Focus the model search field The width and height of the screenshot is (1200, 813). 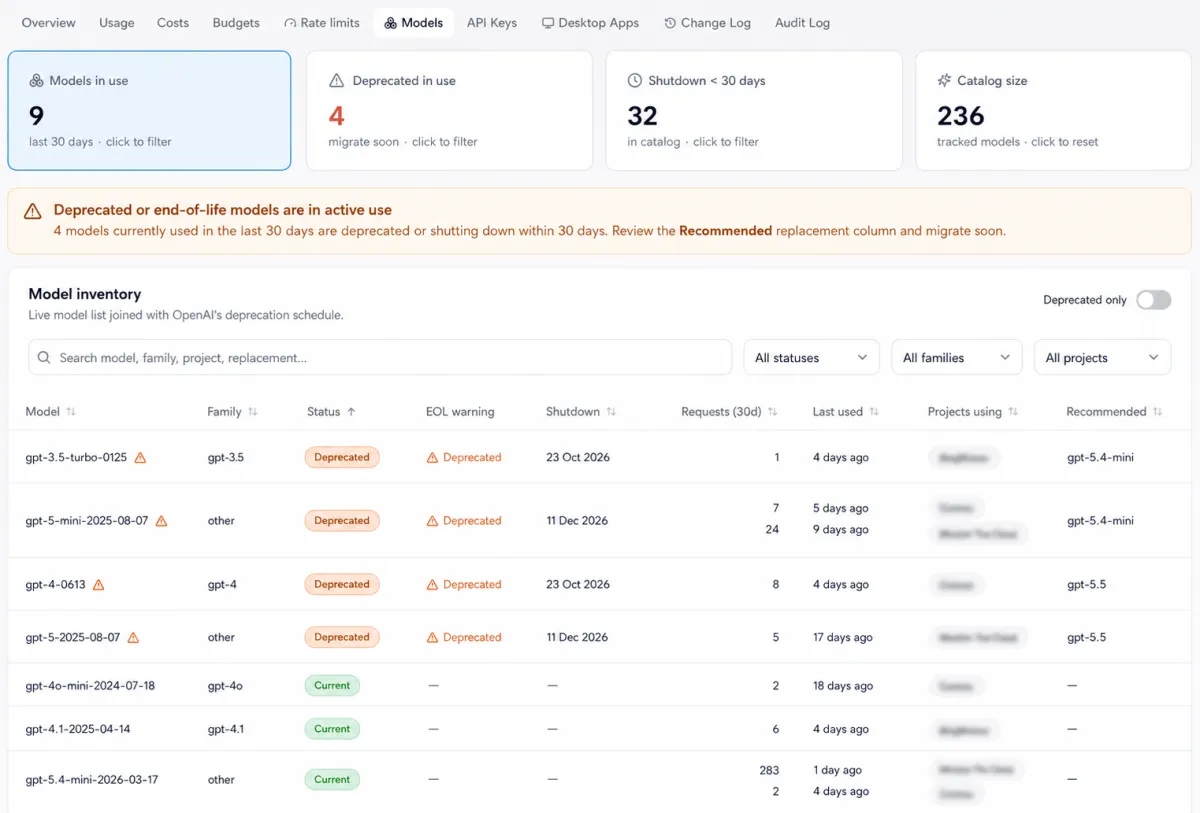click(x=380, y=357)
